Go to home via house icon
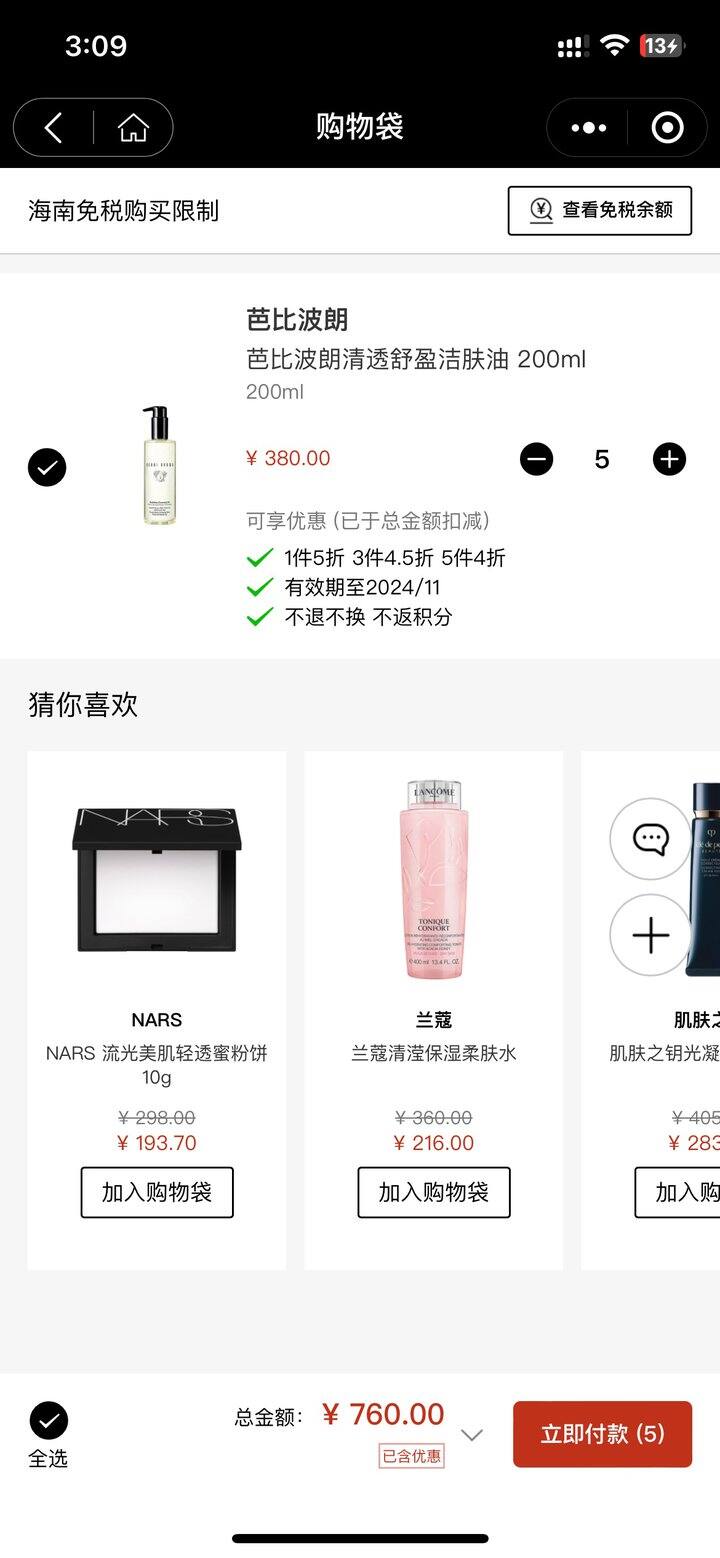720x1558 pixels. 133,128
